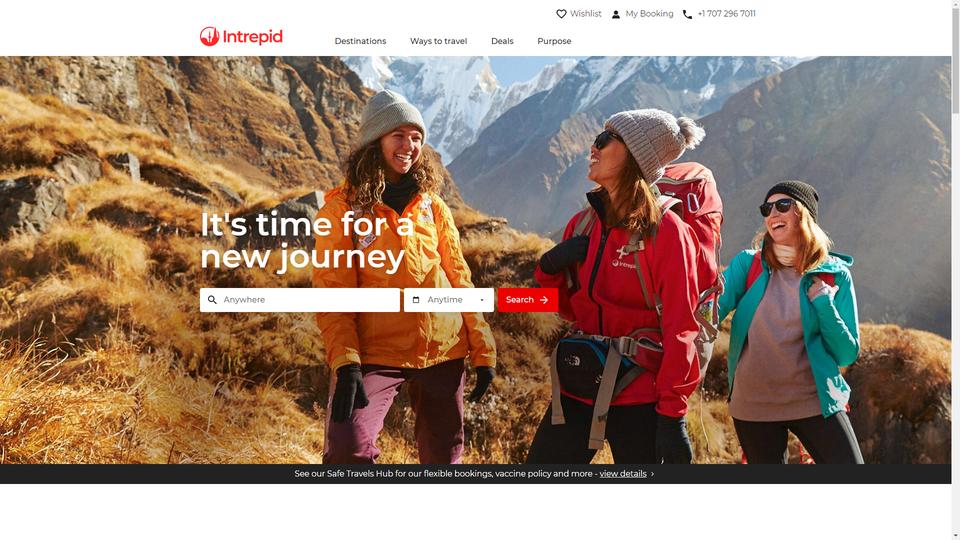Click the magnifying glass in Anywhere field
This screenshot has width=960, height=540.
tap(212, 300)
